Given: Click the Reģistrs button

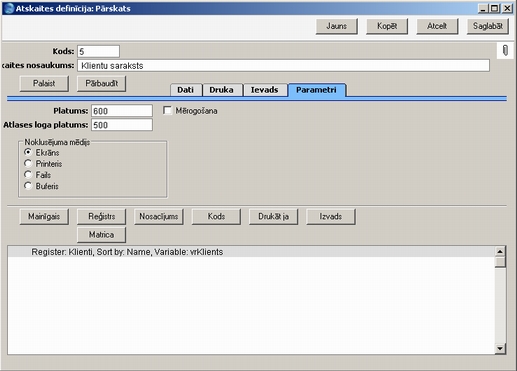Looking at the screenshot, I should pyautogui.click(x=101, y=217).
